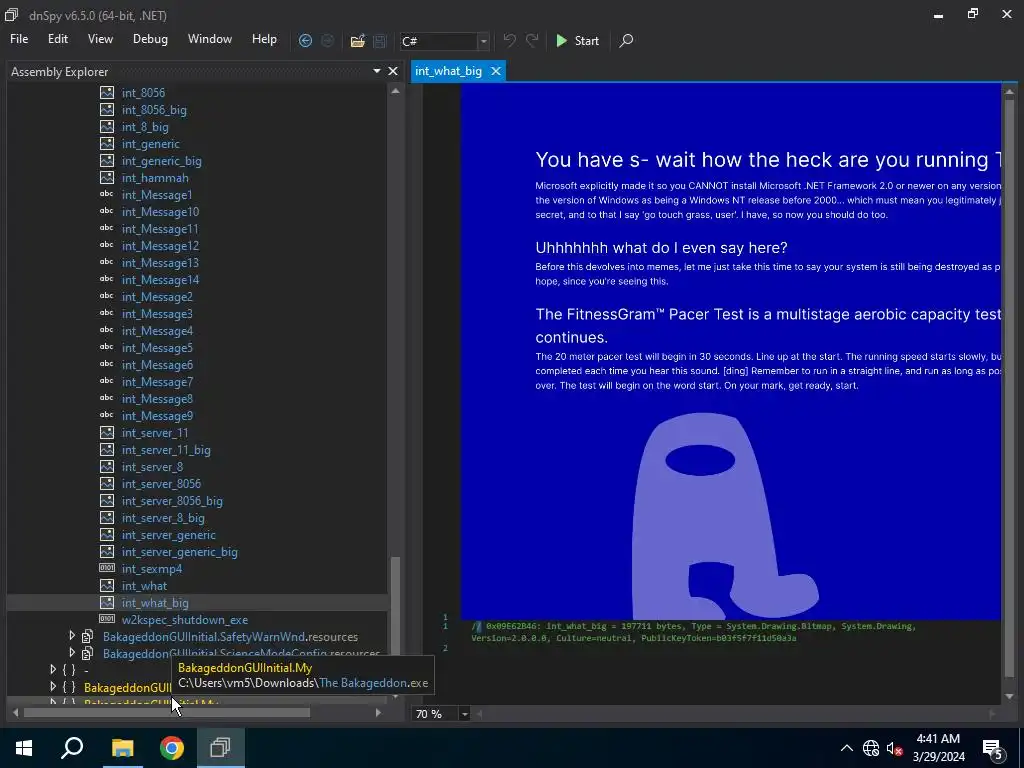Click abc icon beside int_Message11
This screenshot has width=1024, height=768.
click(106, 228)
